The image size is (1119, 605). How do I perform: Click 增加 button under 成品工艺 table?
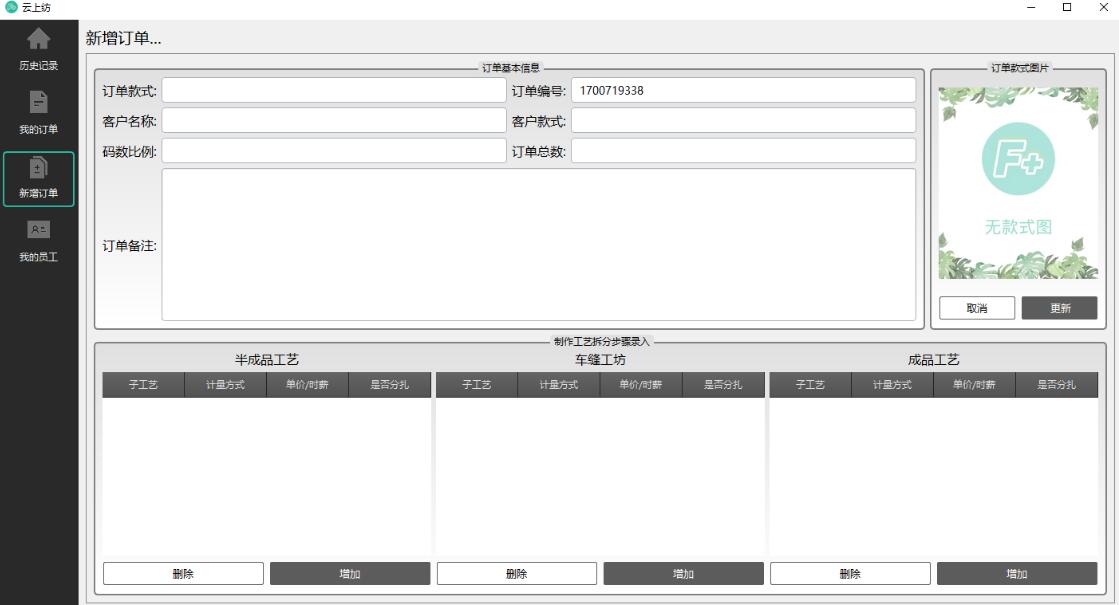pyautogui.click(x=1017, y=574)
